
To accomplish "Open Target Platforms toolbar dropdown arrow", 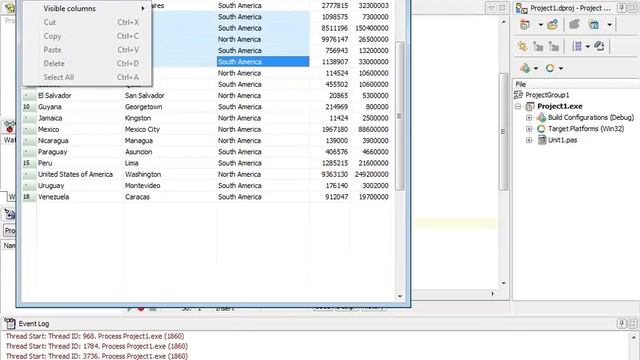I will [x=561, y=69].
